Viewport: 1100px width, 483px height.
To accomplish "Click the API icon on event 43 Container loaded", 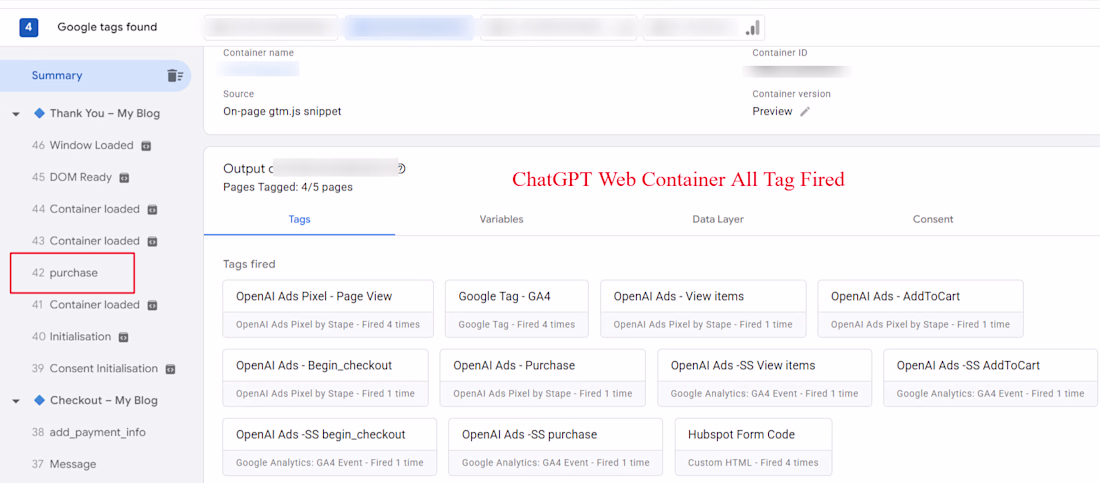I will coord(152,242).
